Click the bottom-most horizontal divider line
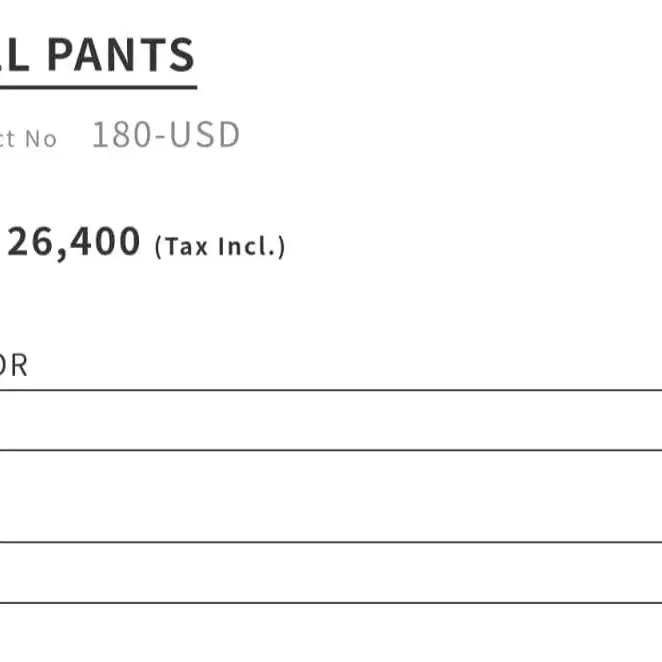This screenshot has width=662, height=662. 330,603
